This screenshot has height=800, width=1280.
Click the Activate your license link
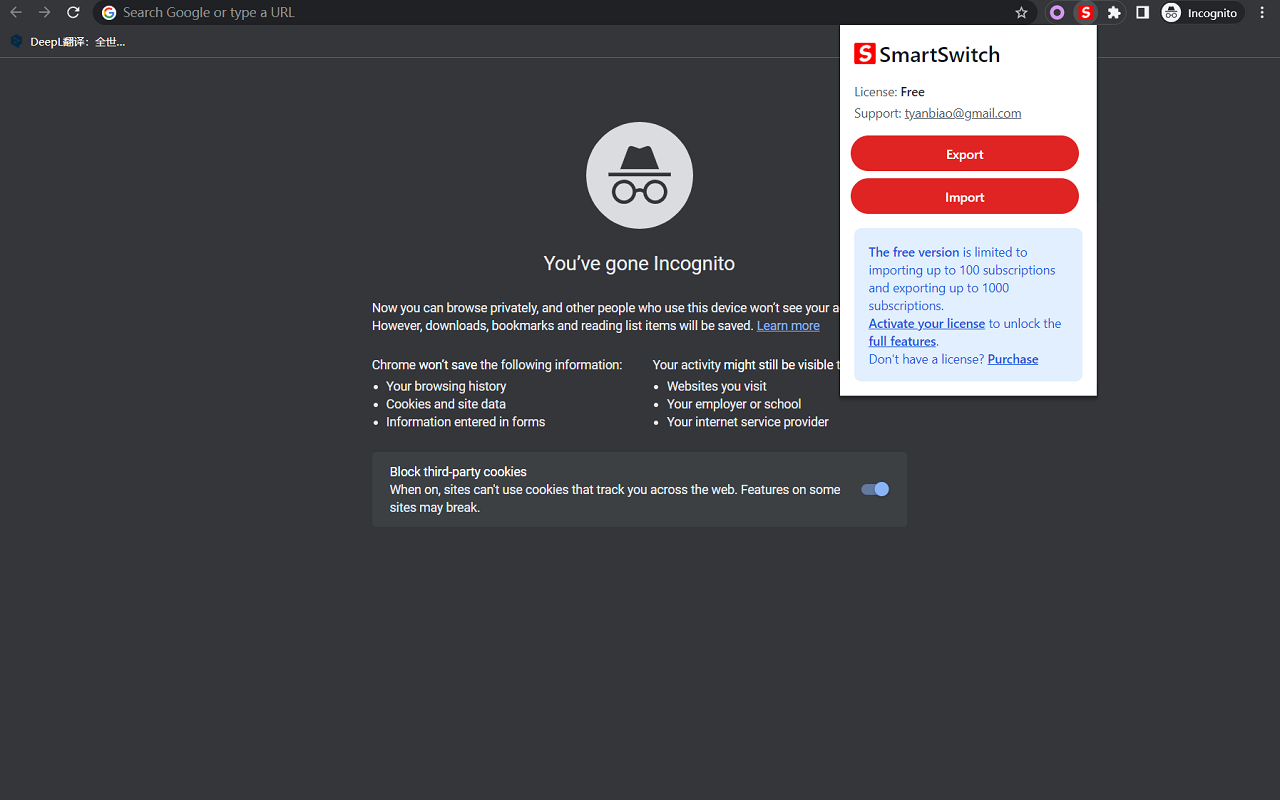(927, 324)
